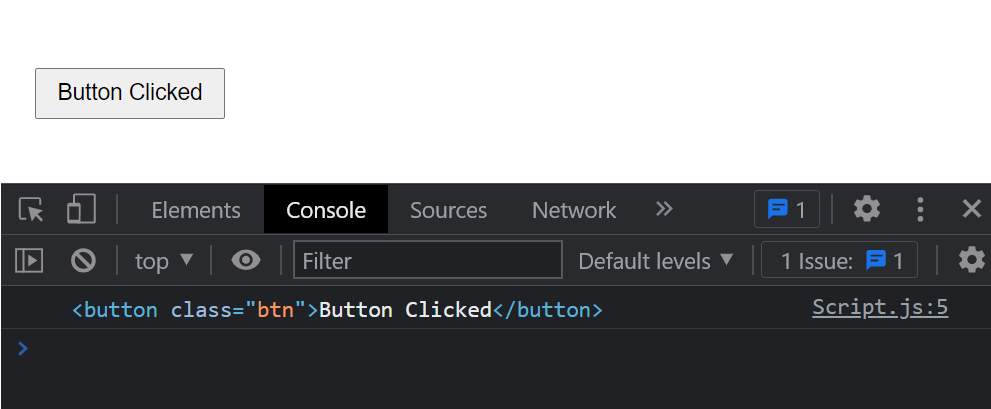Screen dimensions: 991x409
Task: Open DevTools settings gear in tab bar
Action: tap(866, 209)
